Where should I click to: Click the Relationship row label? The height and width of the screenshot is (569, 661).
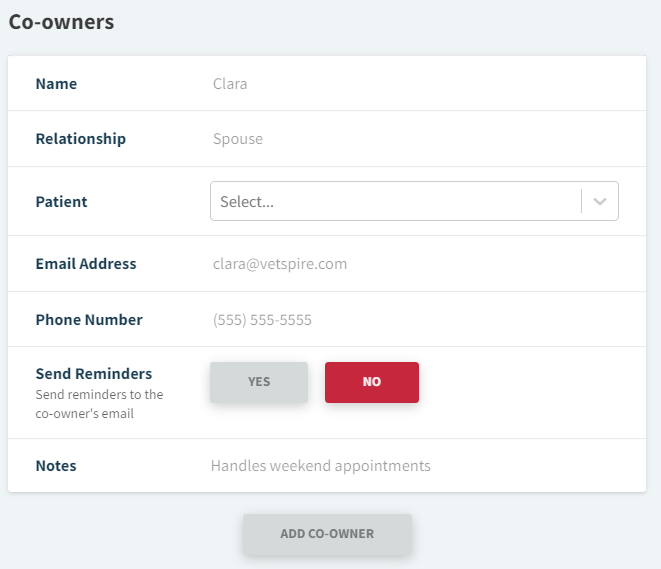(x=81, y=139)
